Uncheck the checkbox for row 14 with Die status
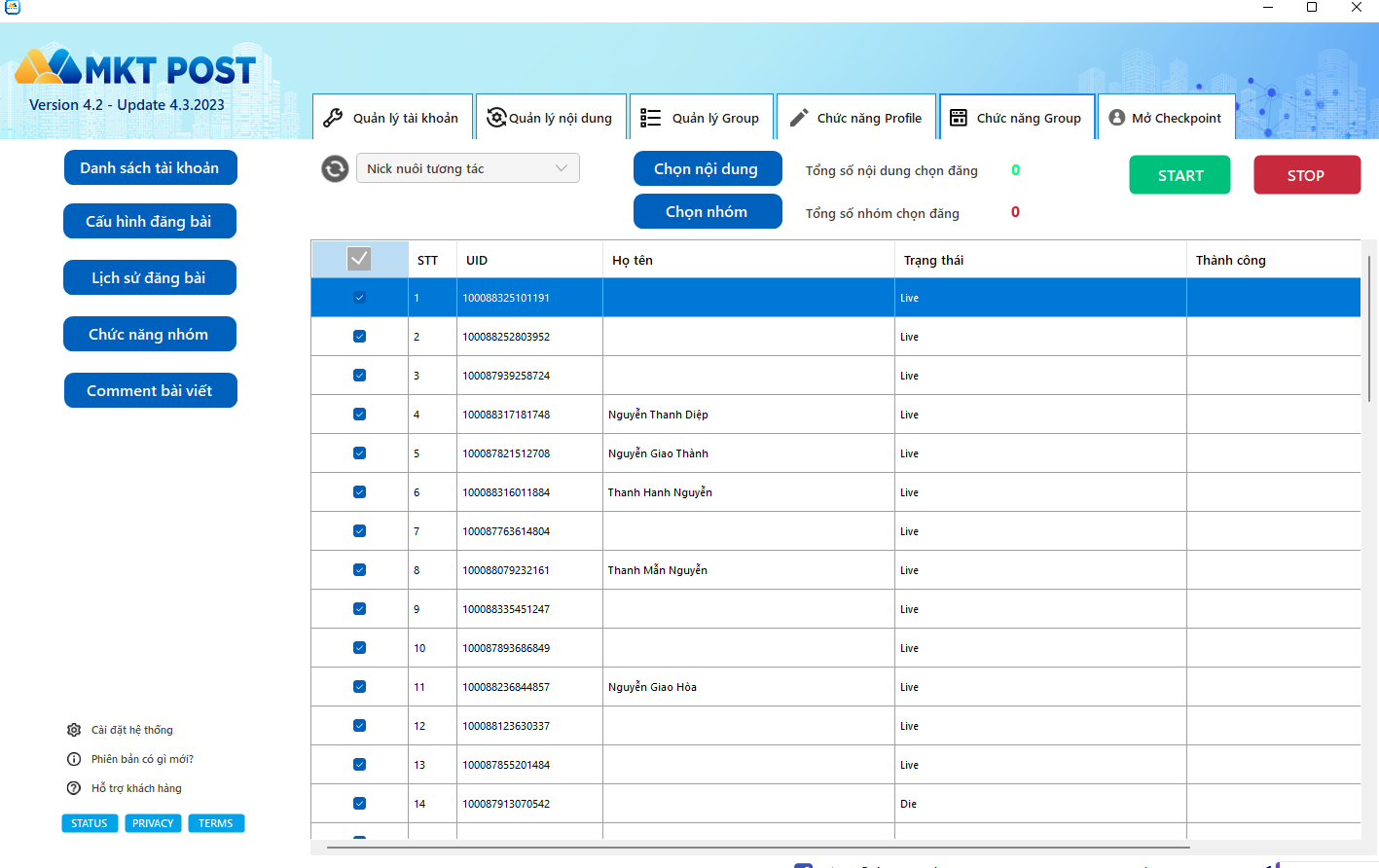 point(359,804)
